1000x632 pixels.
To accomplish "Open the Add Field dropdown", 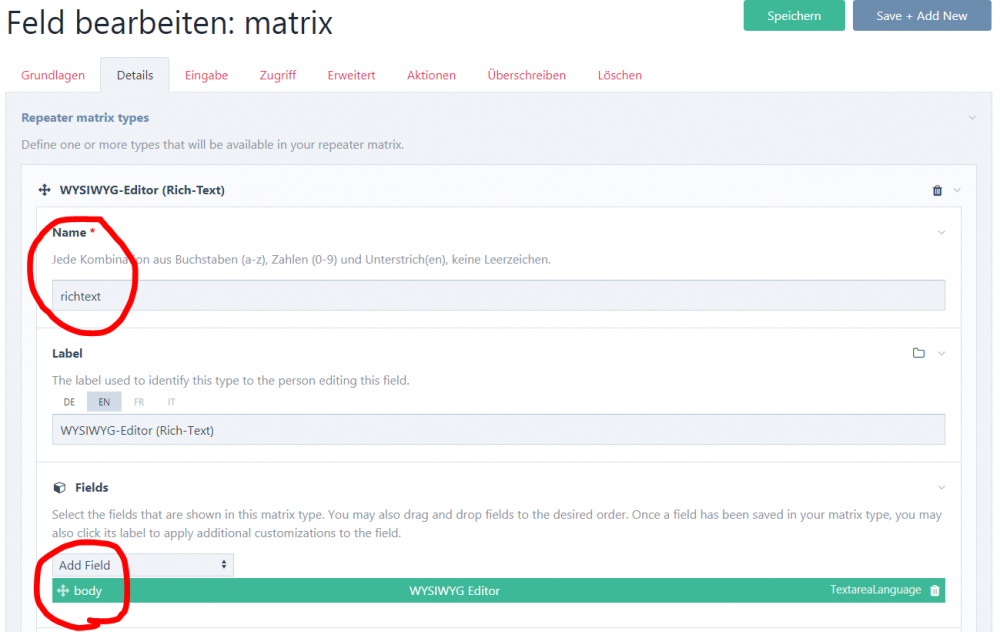I will click(142, 564).
